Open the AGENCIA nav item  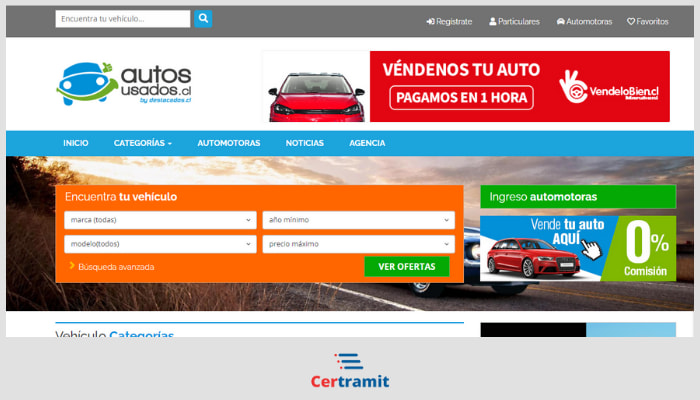pos(367,143)
